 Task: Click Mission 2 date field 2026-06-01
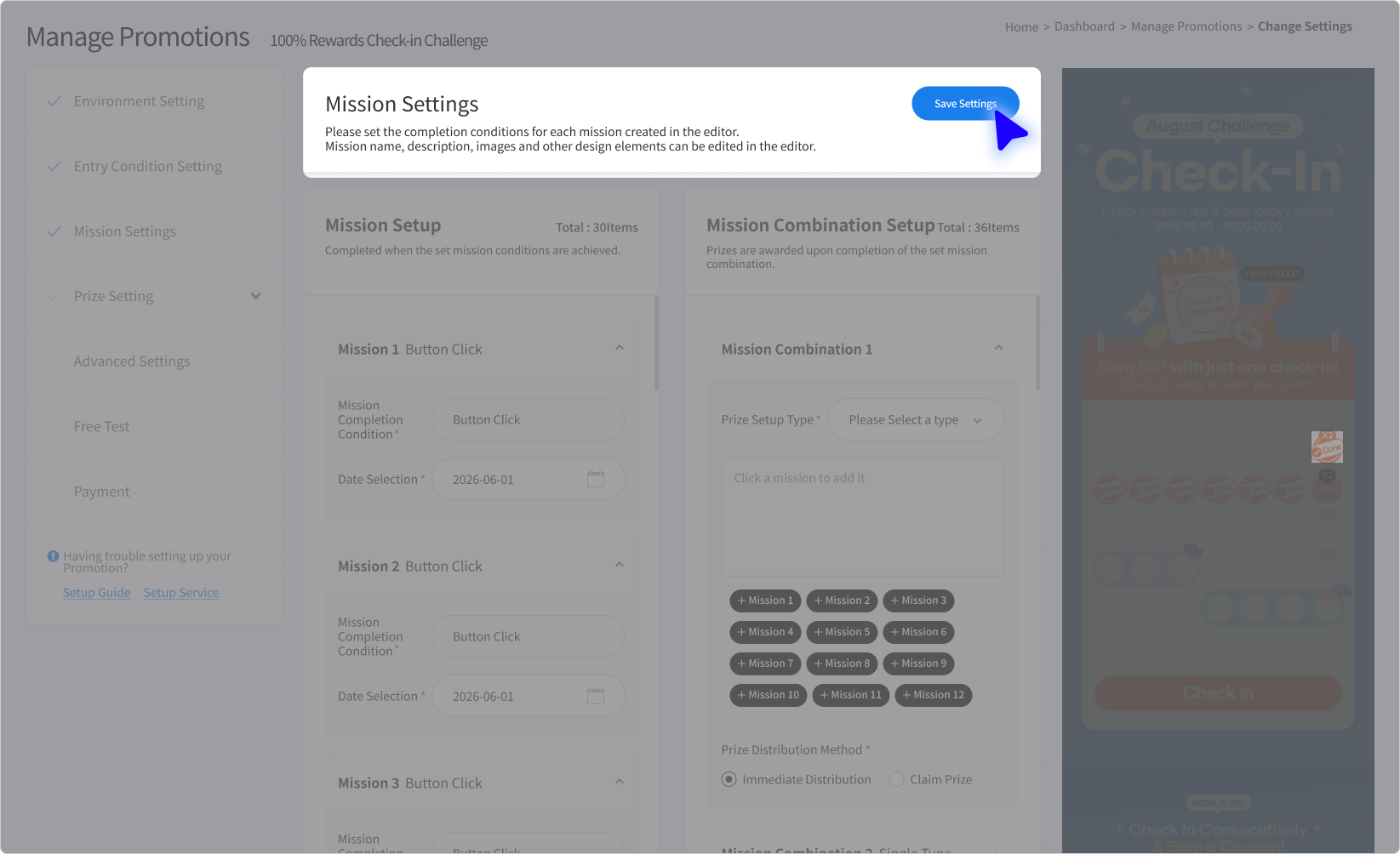coord(529,697)
